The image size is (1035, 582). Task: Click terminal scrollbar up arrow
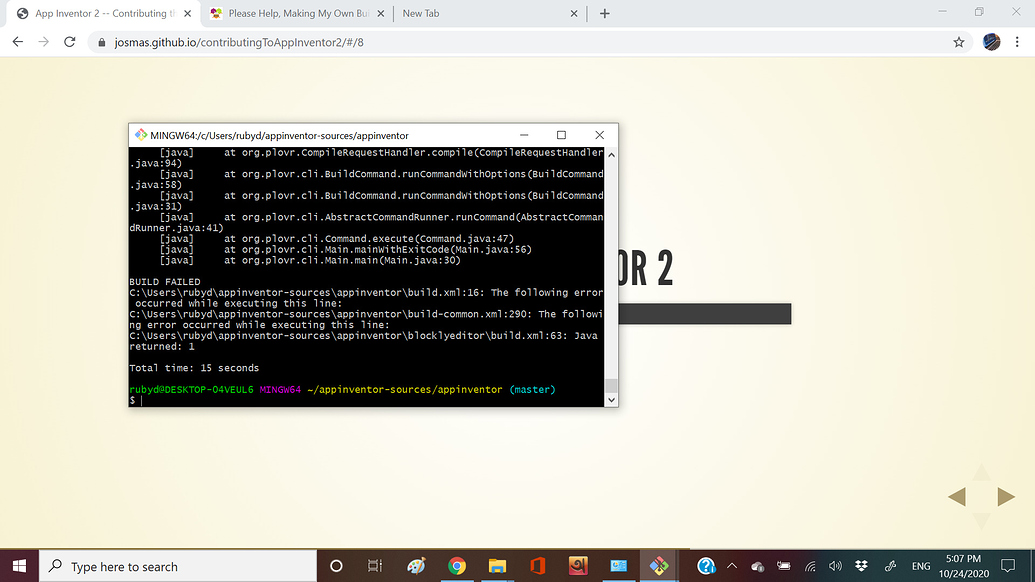pos(611,154)
